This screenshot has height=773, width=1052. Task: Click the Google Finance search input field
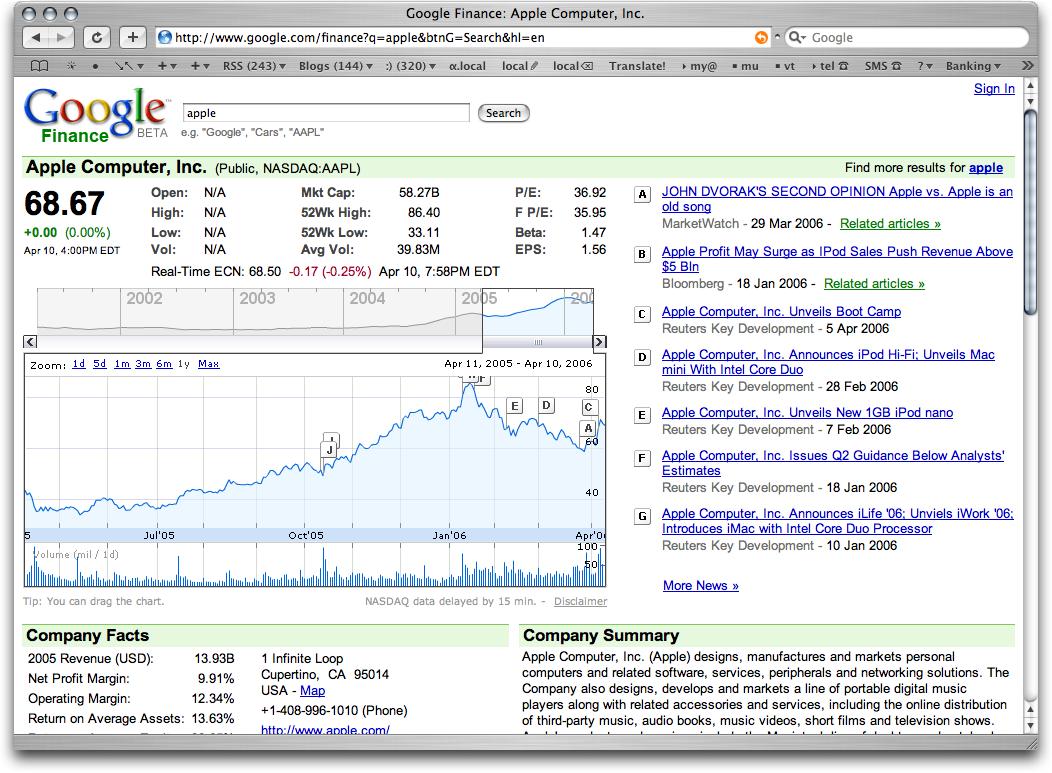326,113
